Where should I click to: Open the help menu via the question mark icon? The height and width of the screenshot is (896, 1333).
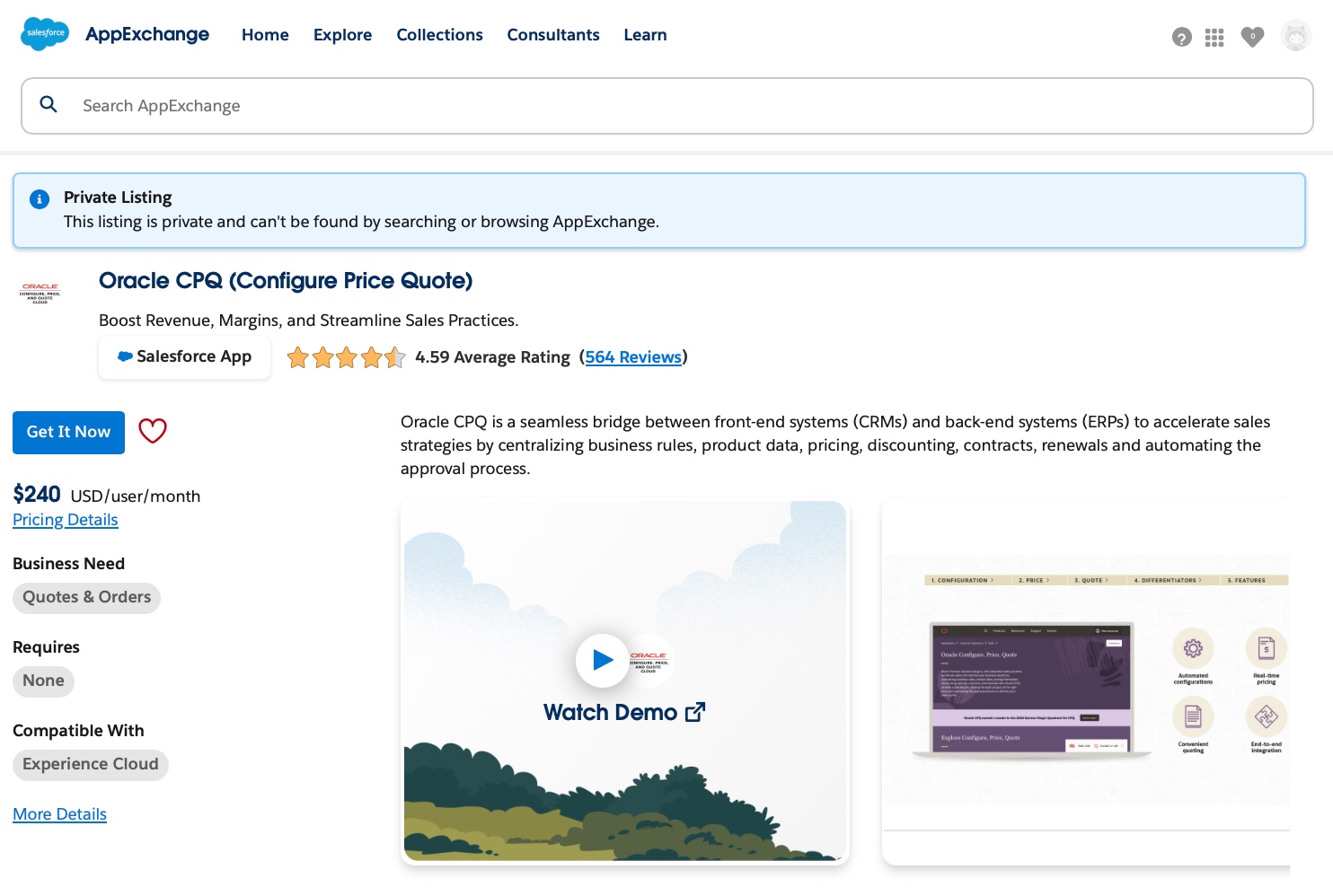tap(1181, 37)
